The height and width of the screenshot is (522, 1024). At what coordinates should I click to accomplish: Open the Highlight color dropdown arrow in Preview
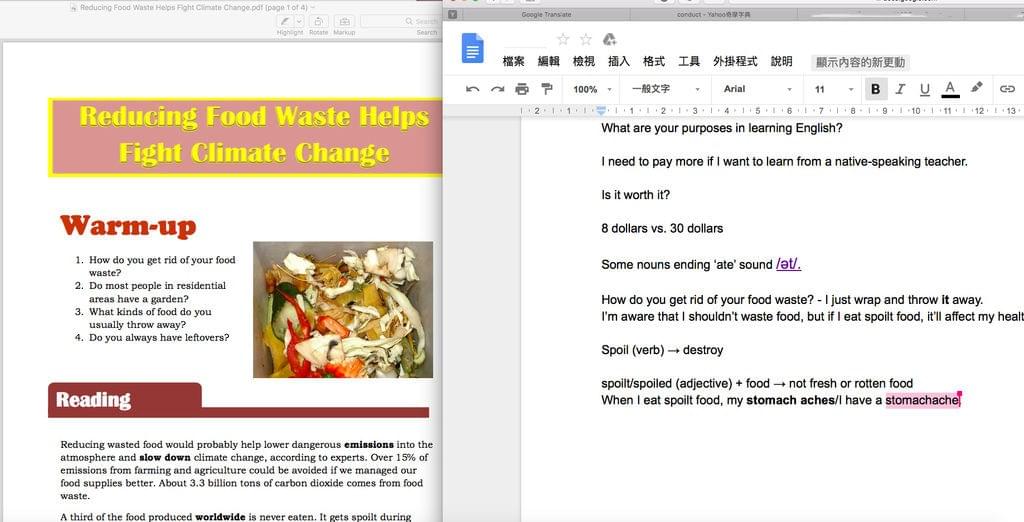pyautogui.click(x=299, y=22)
